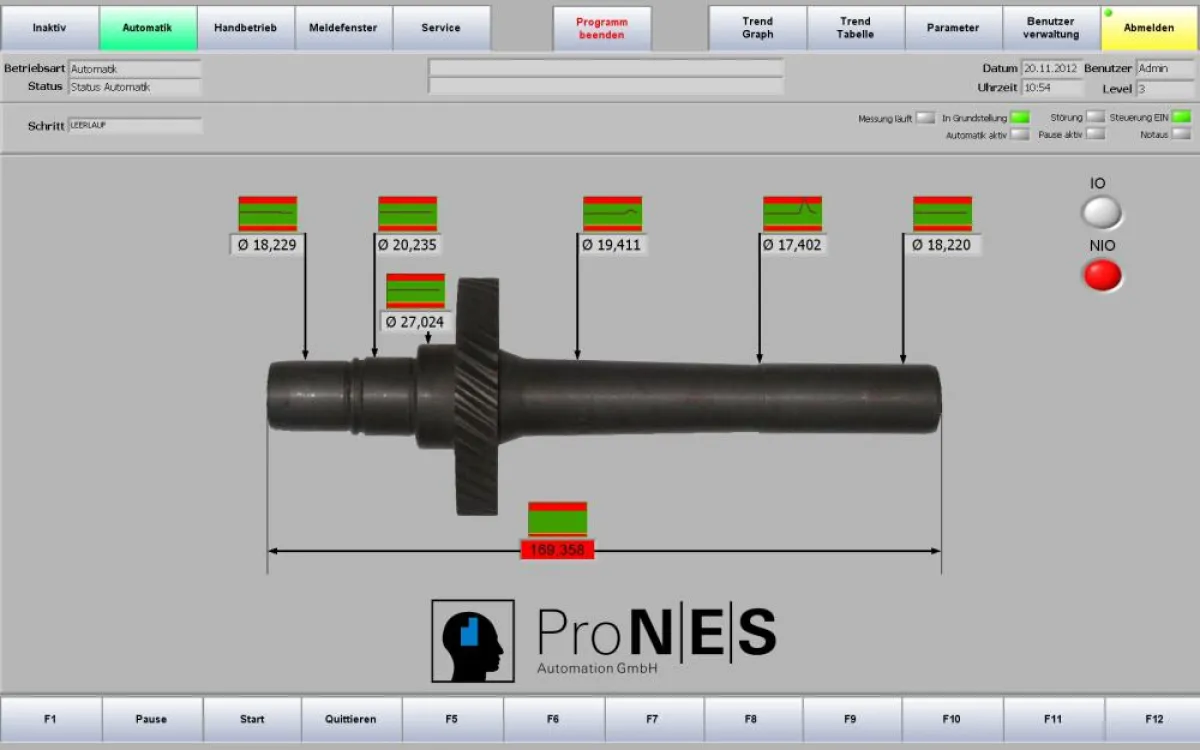Open the trend graph above measurement Ø 20,235
The height and width of the screenshot is (750, 1200).
409,212
